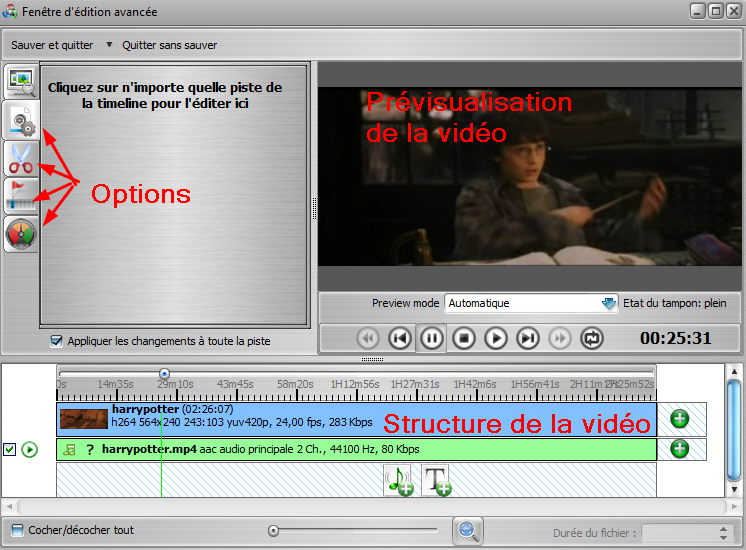Open the video settings gear tab

[x=21, y=120]
